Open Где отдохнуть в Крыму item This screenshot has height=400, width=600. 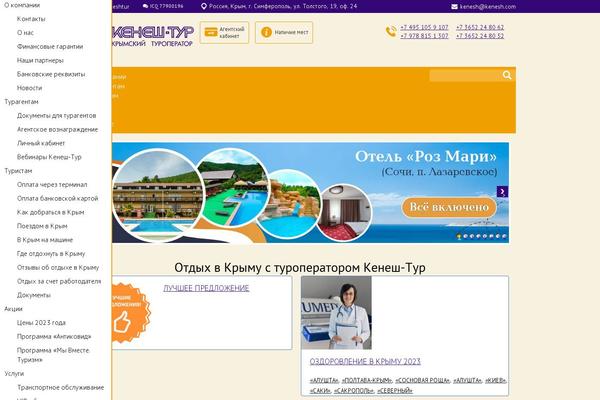pos(51,253)
